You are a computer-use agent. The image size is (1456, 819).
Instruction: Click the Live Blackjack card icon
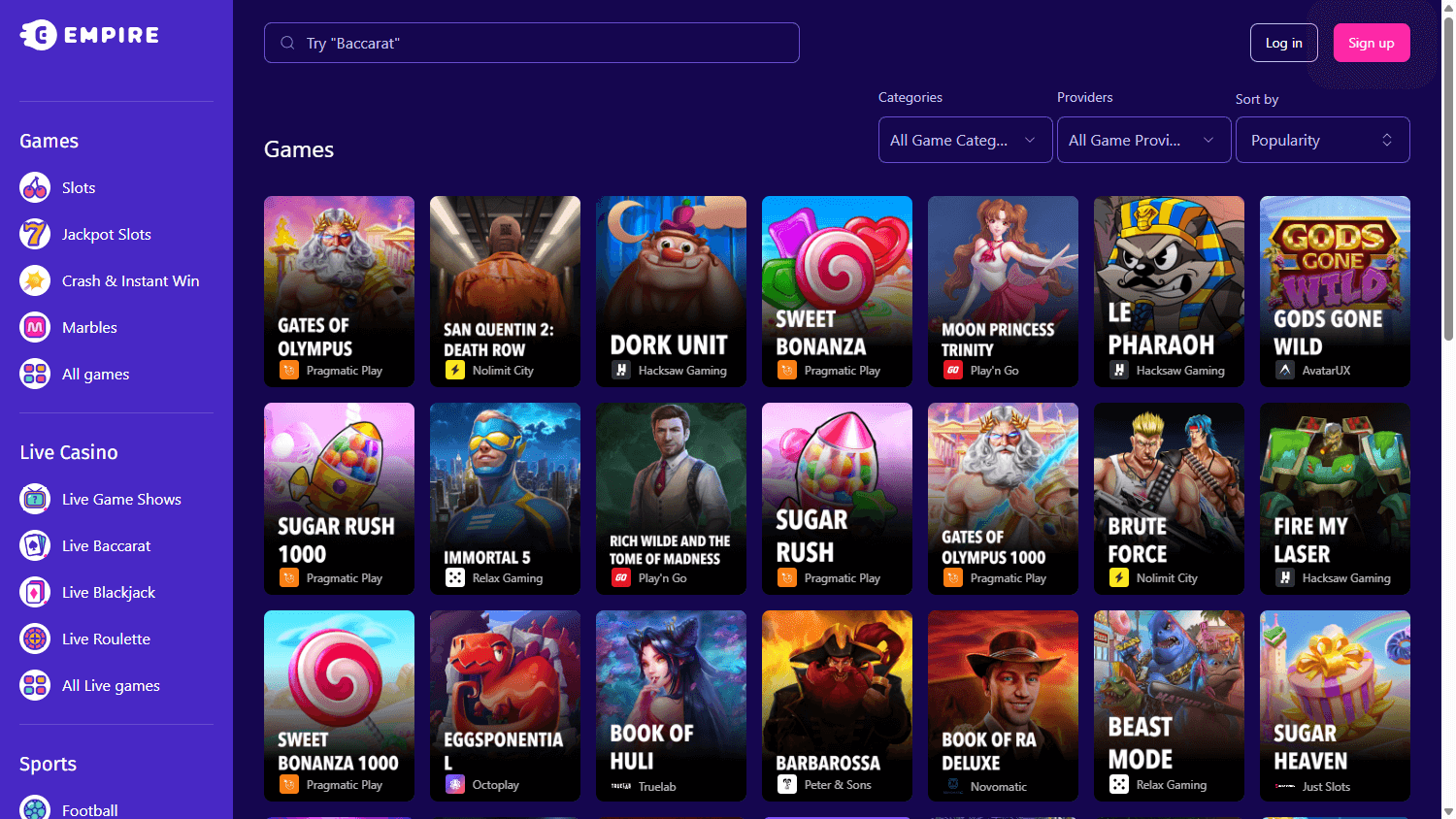[x=35, y=592]
